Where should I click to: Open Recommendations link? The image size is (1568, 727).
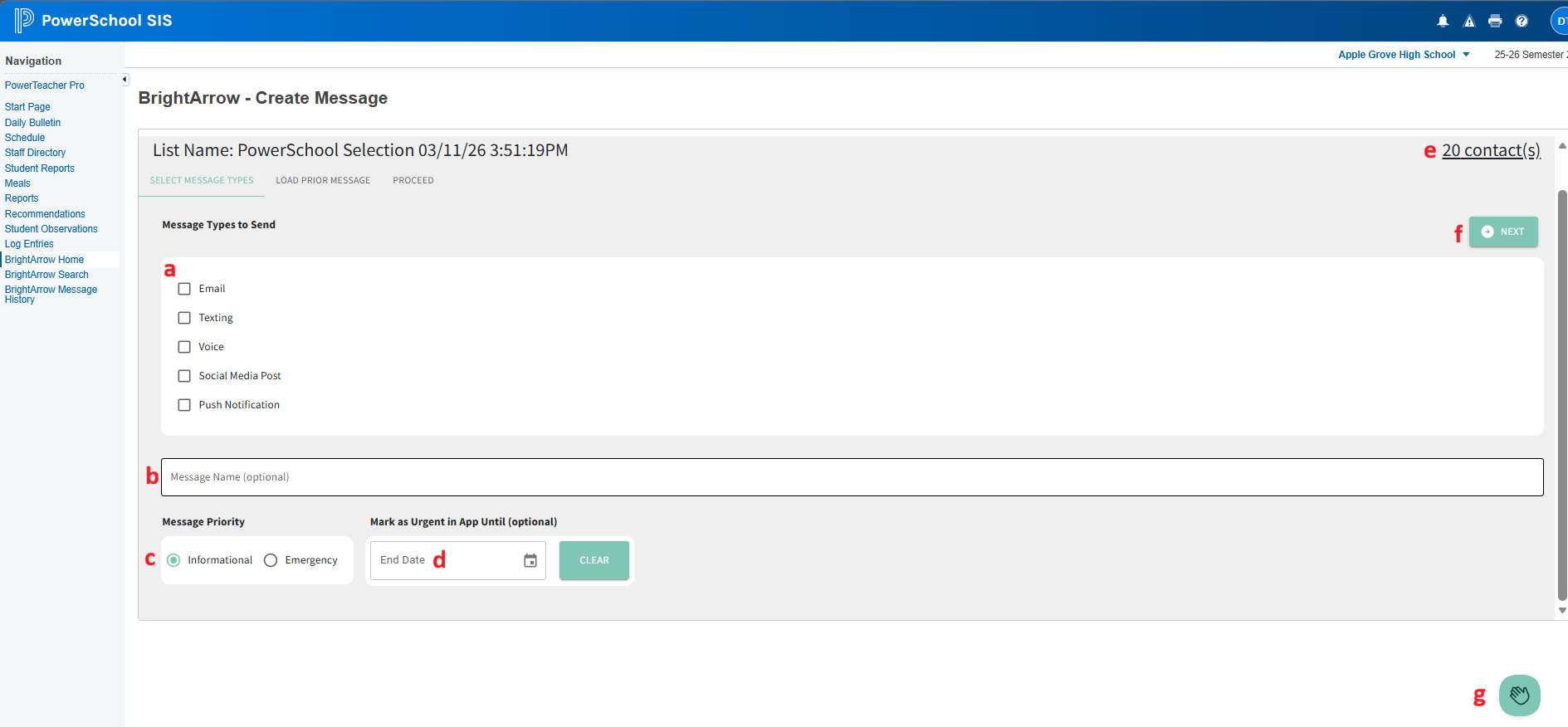tap(45, 214)
